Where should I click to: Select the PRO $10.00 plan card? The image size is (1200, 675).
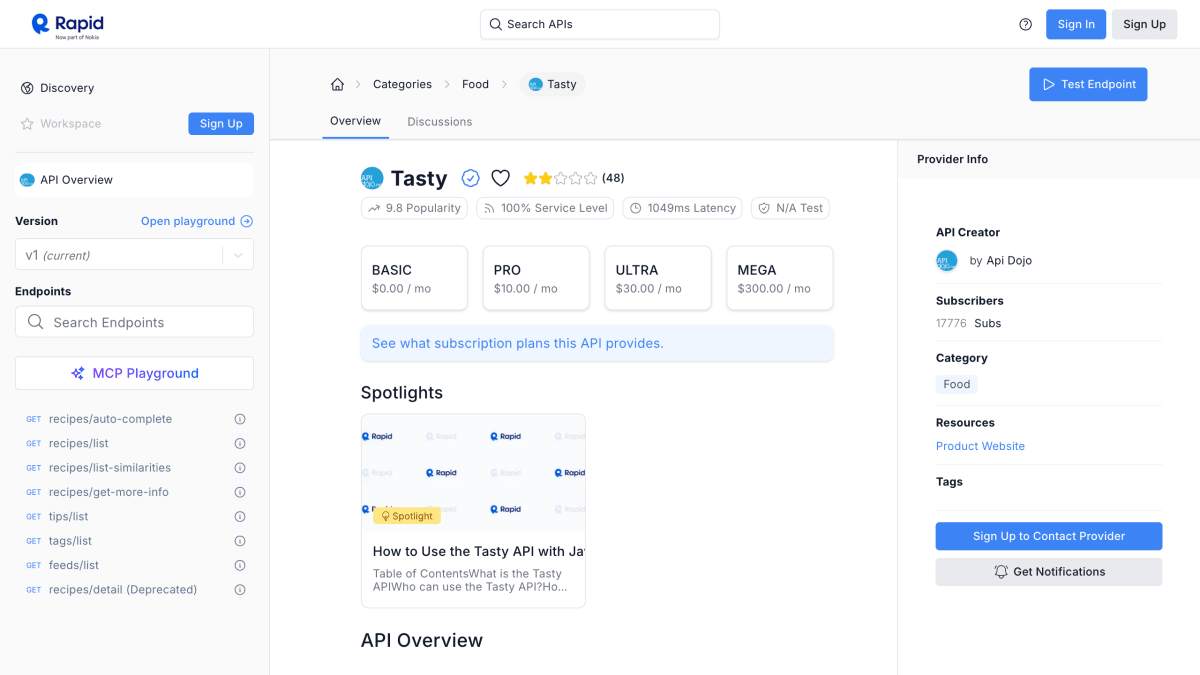(536, 278)
